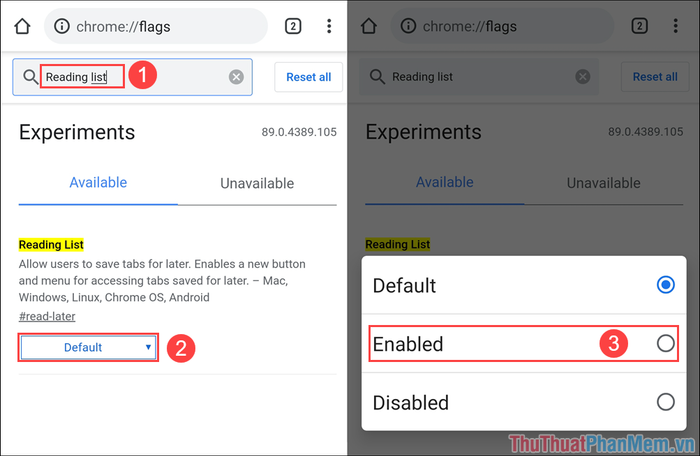Click the magnifier search icon in left panel
This screenshot has height=456, width=700.
click(x=30, y=77)
